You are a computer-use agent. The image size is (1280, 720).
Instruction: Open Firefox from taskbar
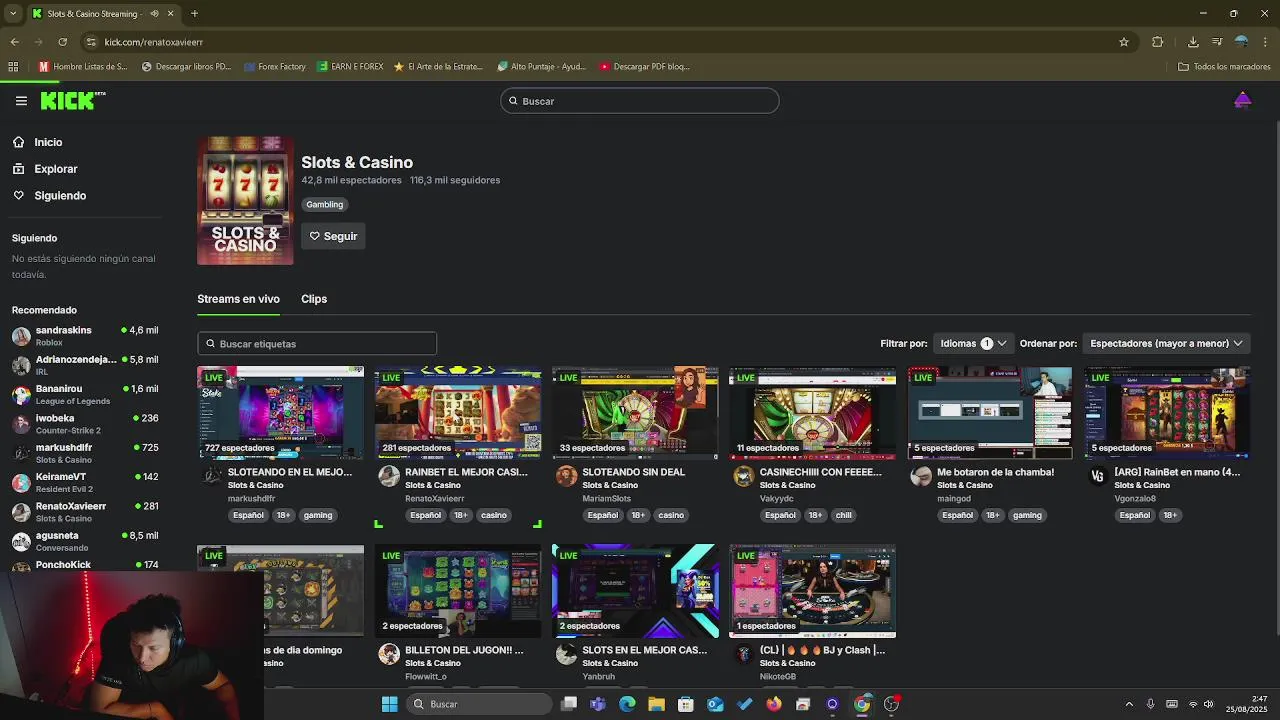coord(774,704)
